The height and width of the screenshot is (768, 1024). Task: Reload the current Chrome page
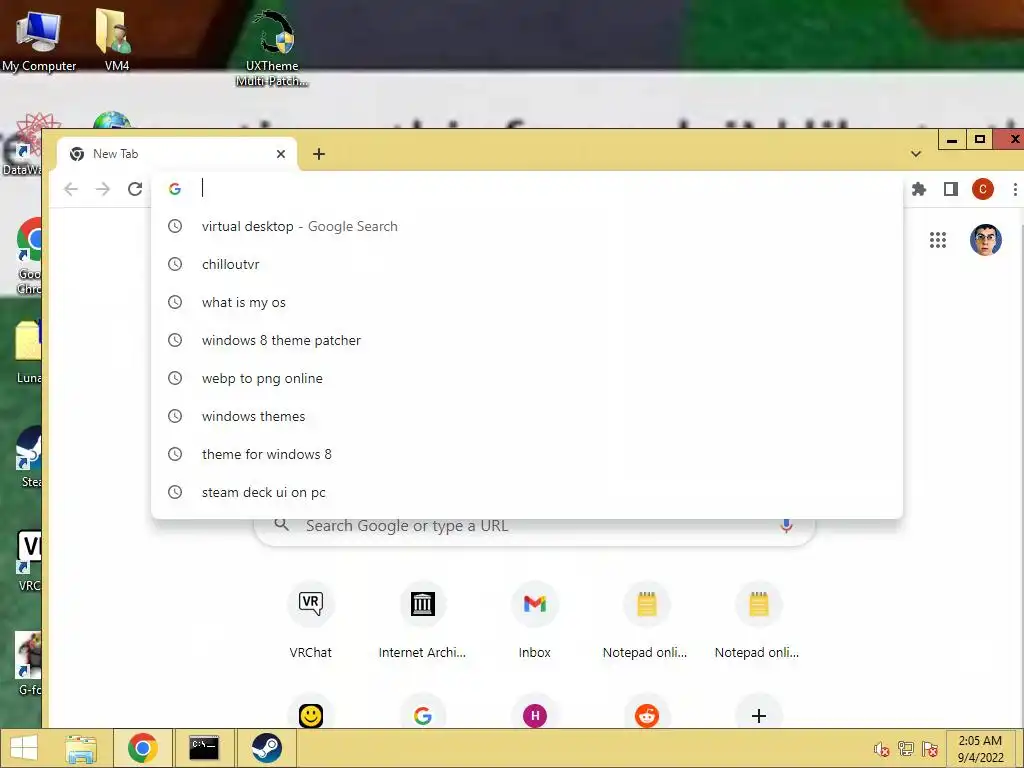(x=135, y=189)
